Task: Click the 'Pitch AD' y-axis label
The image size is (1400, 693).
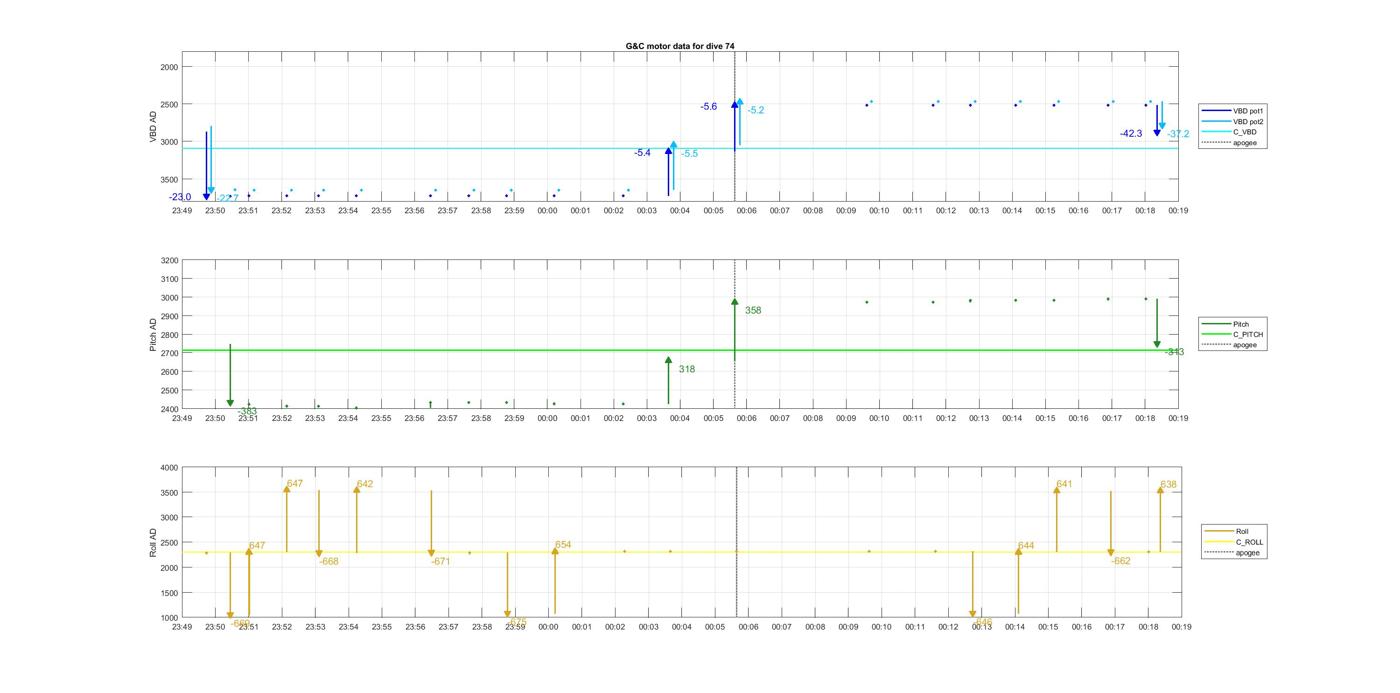Action: click(x=153, y=335)
